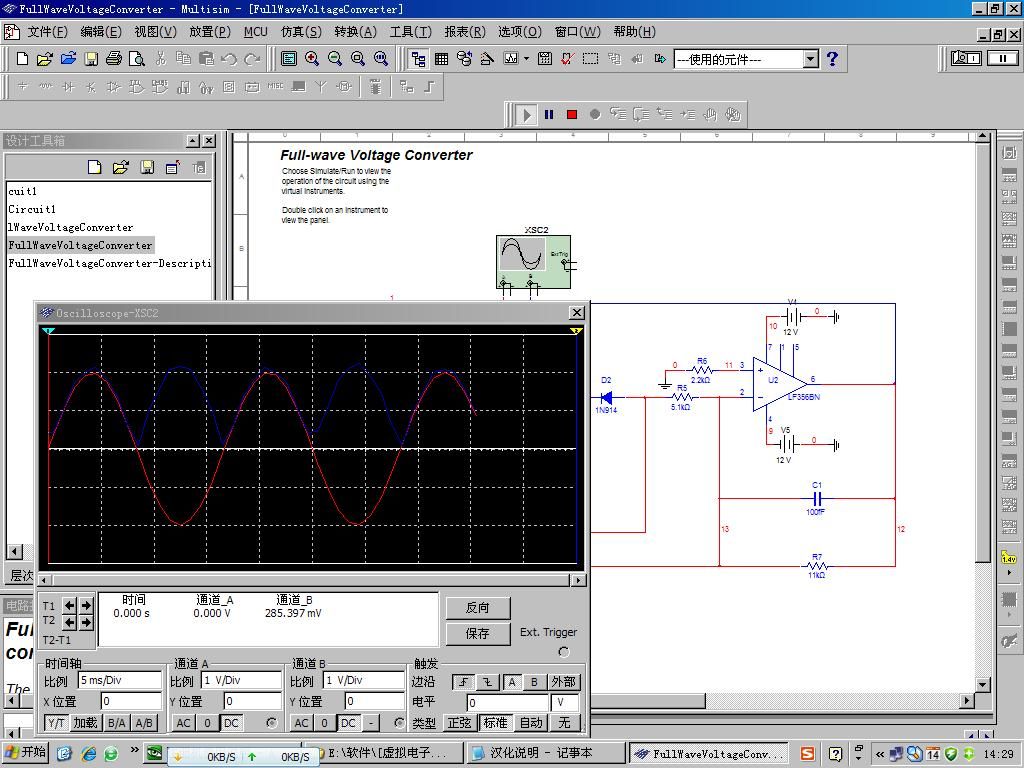Set Channel B coupling to AC
This screenshot has width=1024, height=768.
(301, 723)
